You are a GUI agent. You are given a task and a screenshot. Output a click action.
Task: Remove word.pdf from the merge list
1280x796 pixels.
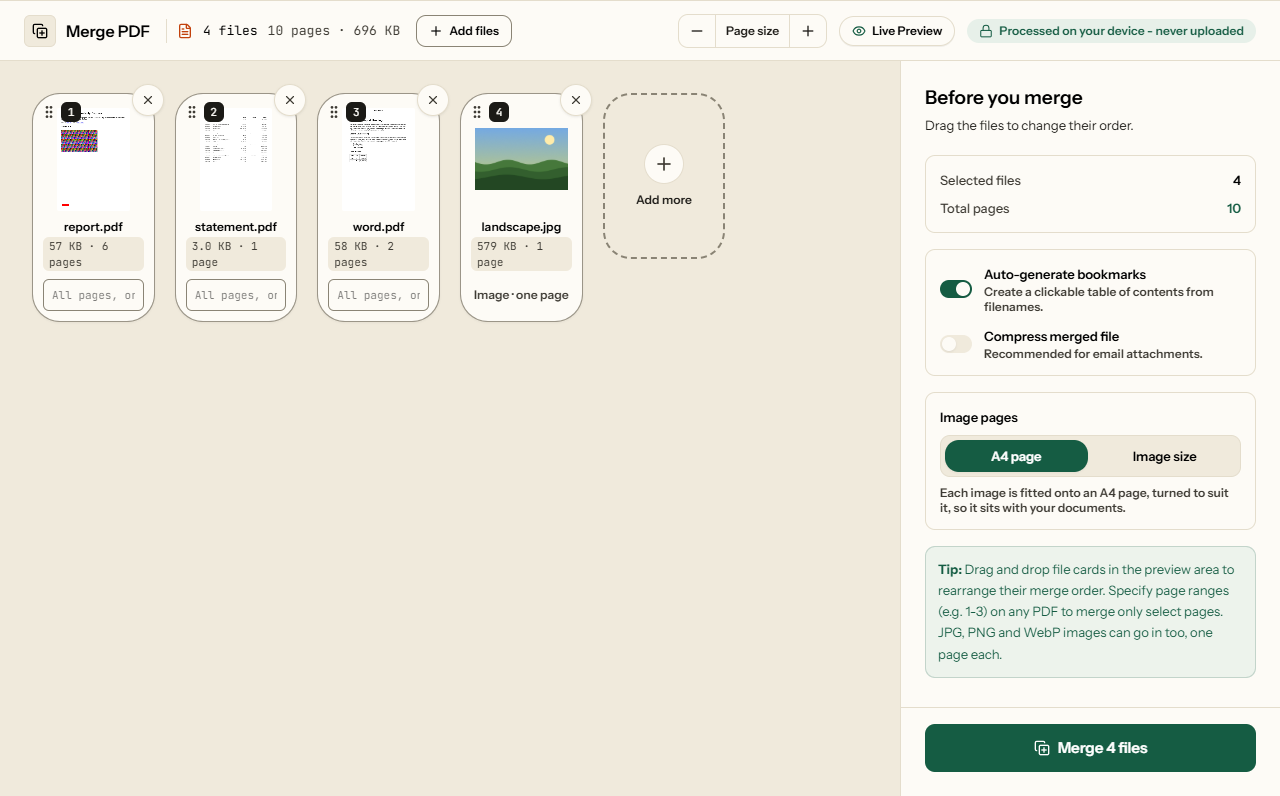433,100
